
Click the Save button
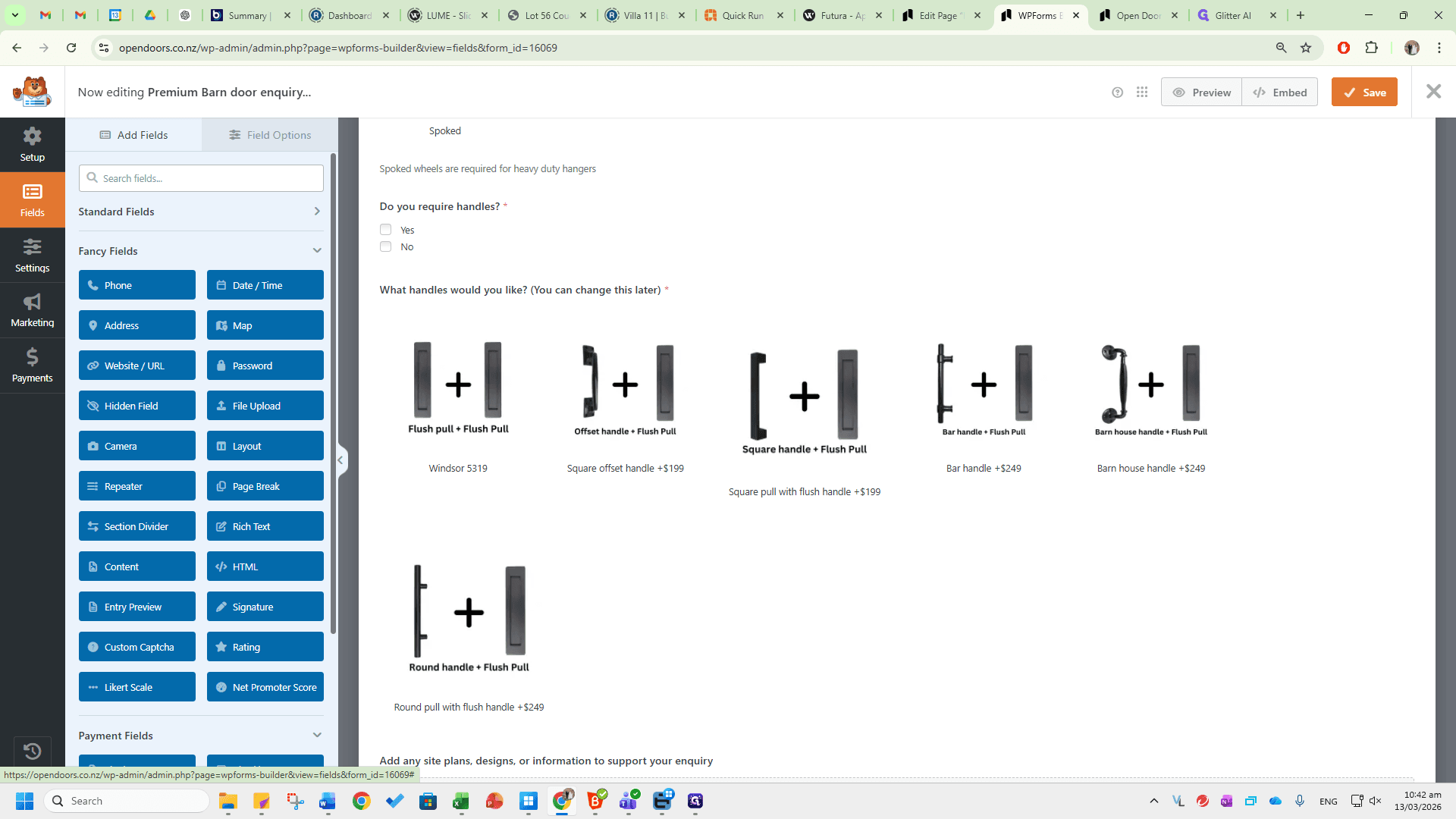pyautogui.click(x=1364, y=93)
